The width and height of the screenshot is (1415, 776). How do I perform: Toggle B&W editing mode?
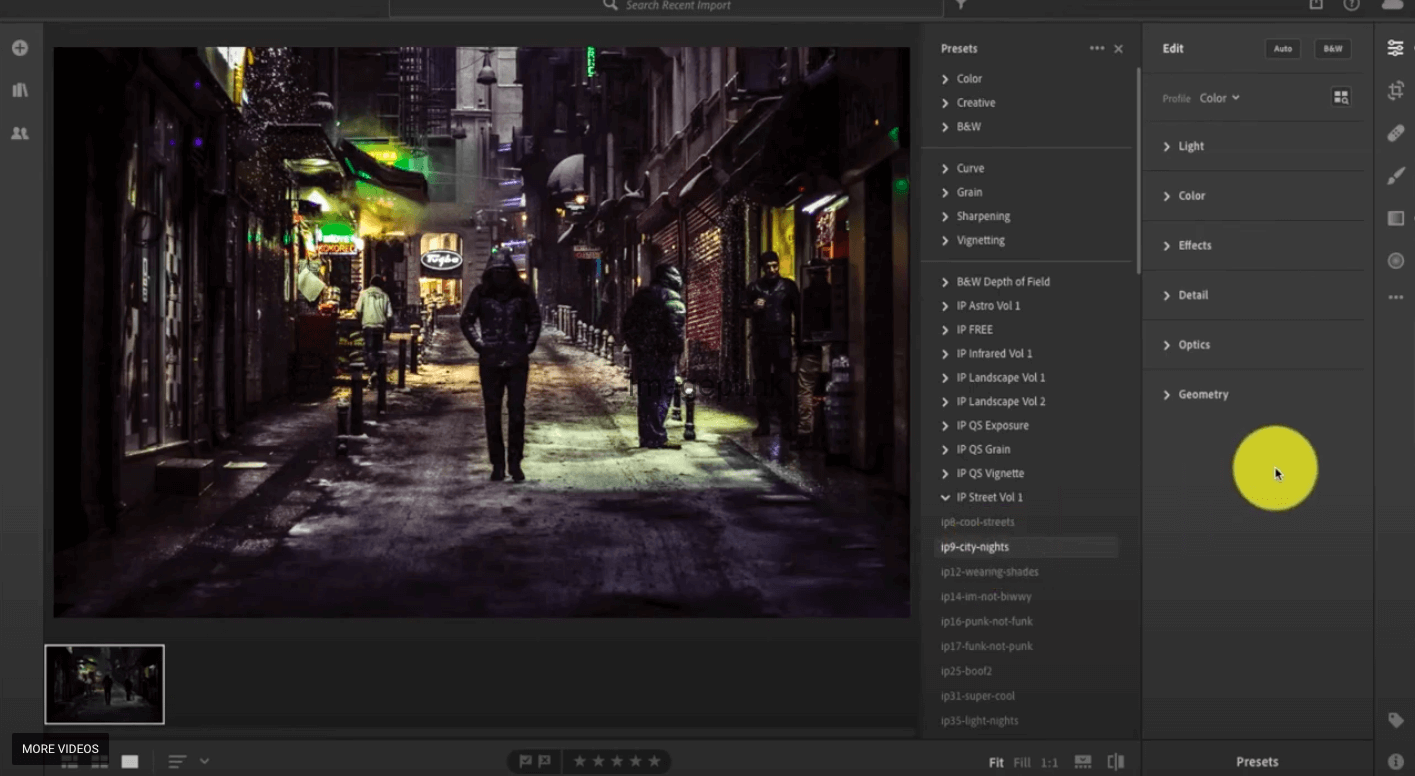pyautogui.click(x=1332, y=48)
